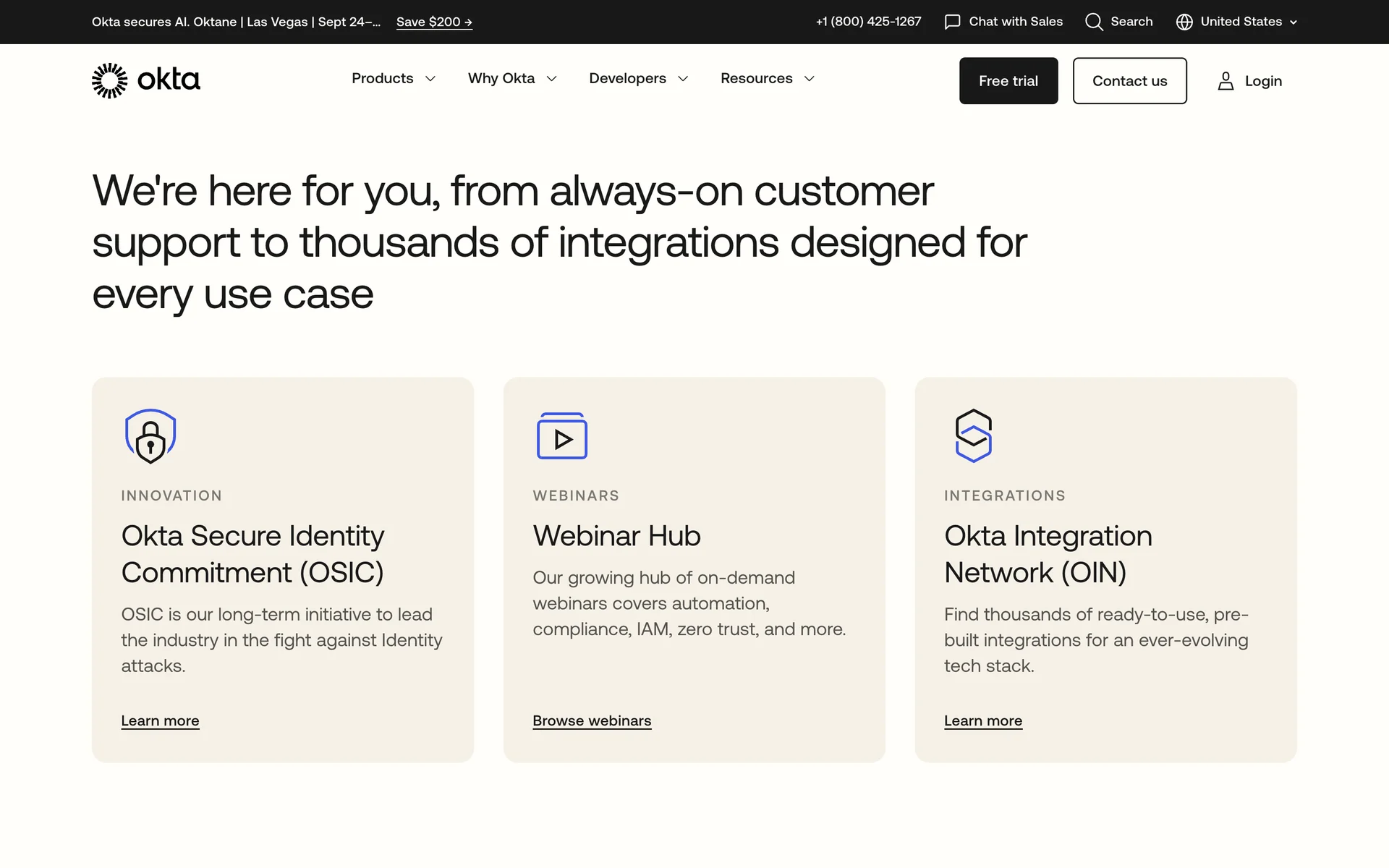Viewport: 1389px width, 868px height.
Task: Click the globe region icon
Action: [1184, 22]
